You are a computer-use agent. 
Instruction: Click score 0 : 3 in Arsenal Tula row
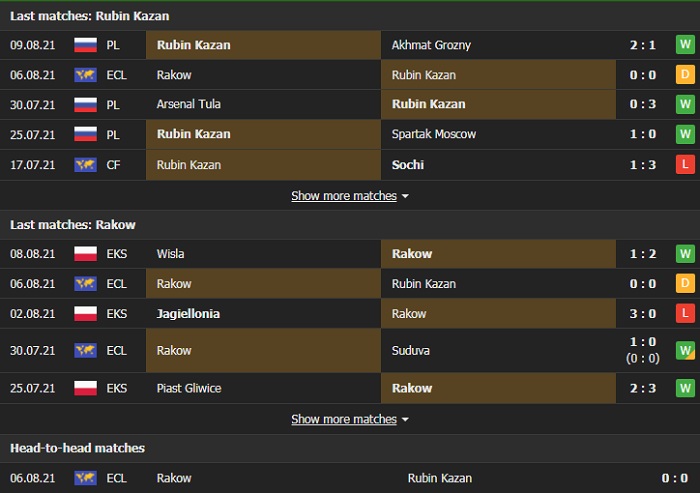643,104
